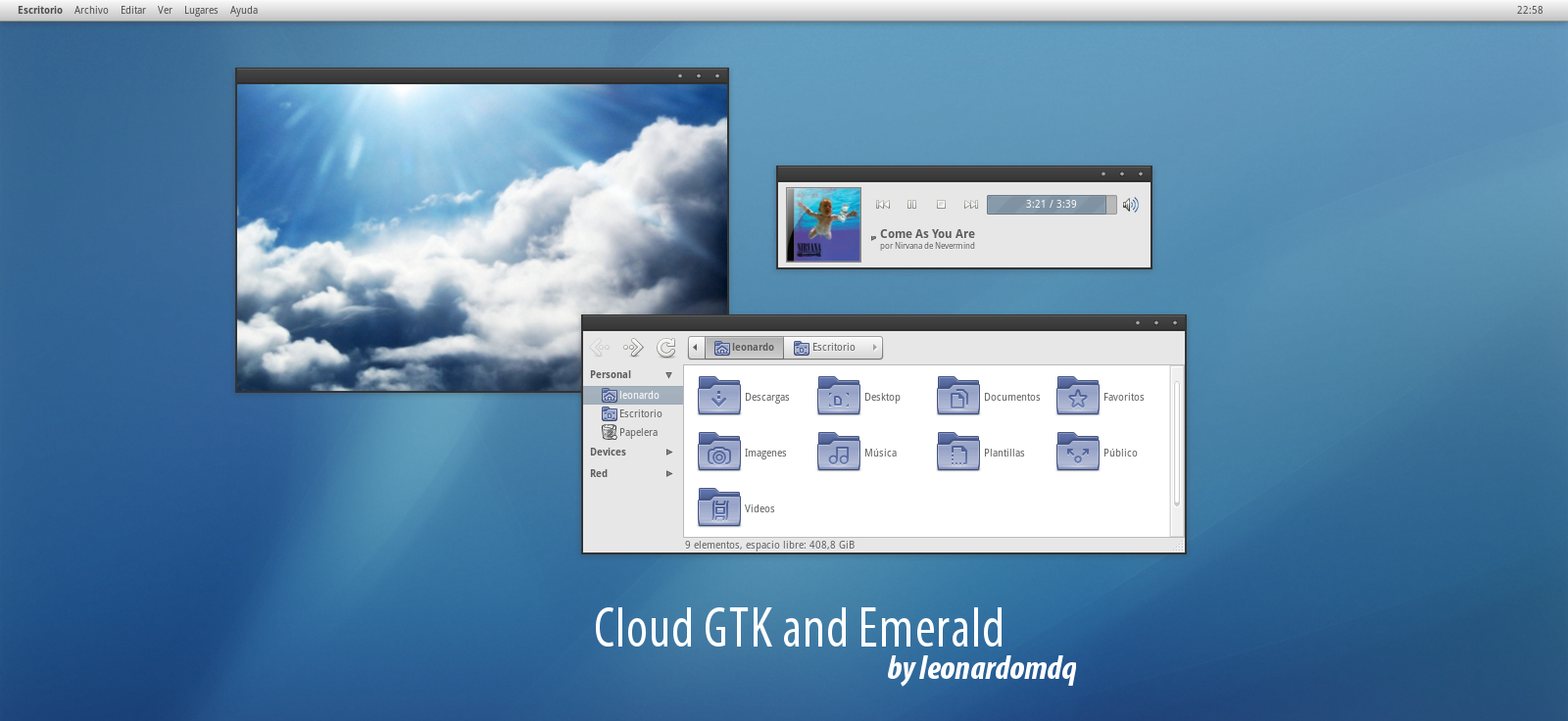This screenshot has height=721, width=1568.
Task: Select the Videos folder icon
Action: tap(718, 507)
